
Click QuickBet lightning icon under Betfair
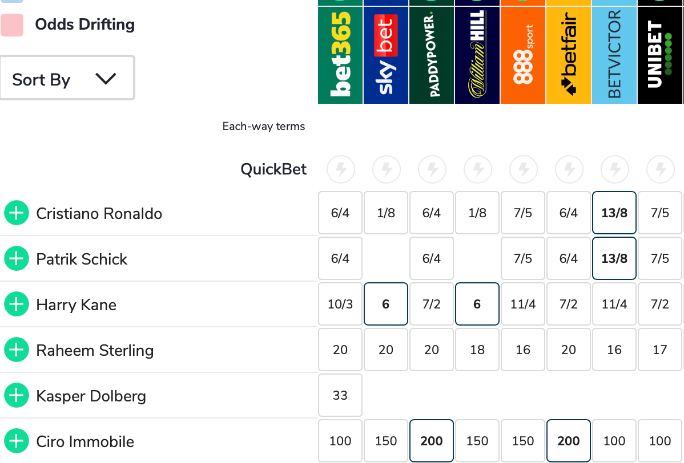pos(569,169)
